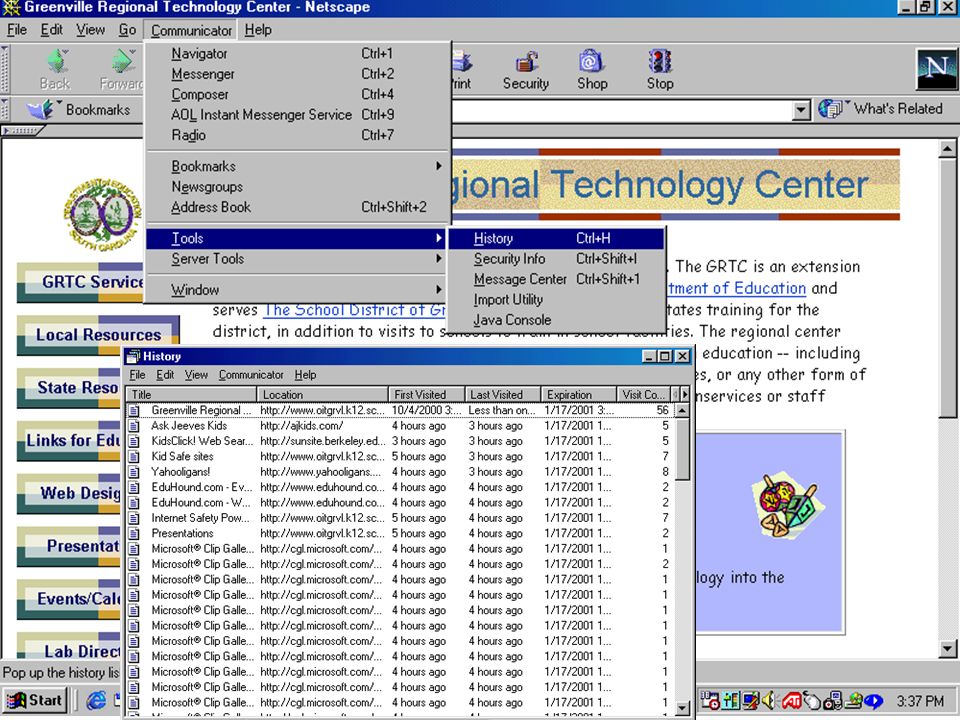Sort History by Last Visited column header

click(x=503, y=394)
